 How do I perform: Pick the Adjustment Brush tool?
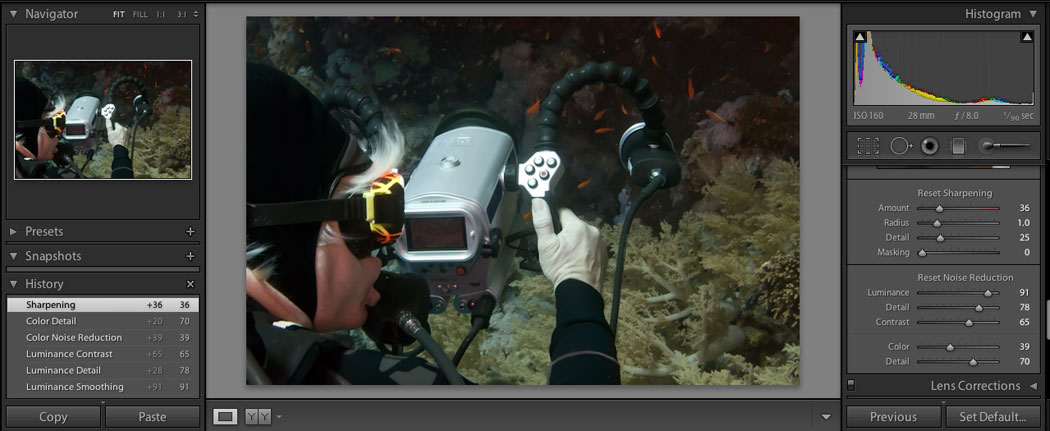click(1004, 146)
